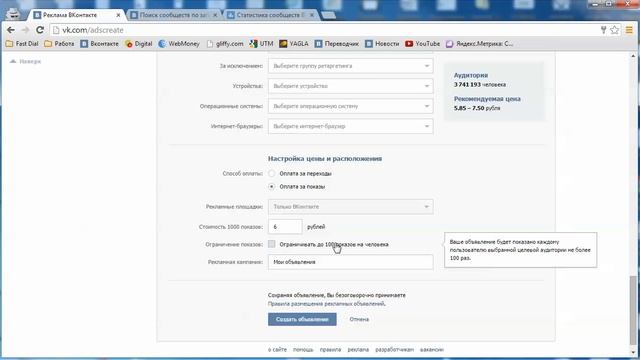Open YAGLA bookmark
This screenshot has height=360, width=640.
(x=294, y=44)
